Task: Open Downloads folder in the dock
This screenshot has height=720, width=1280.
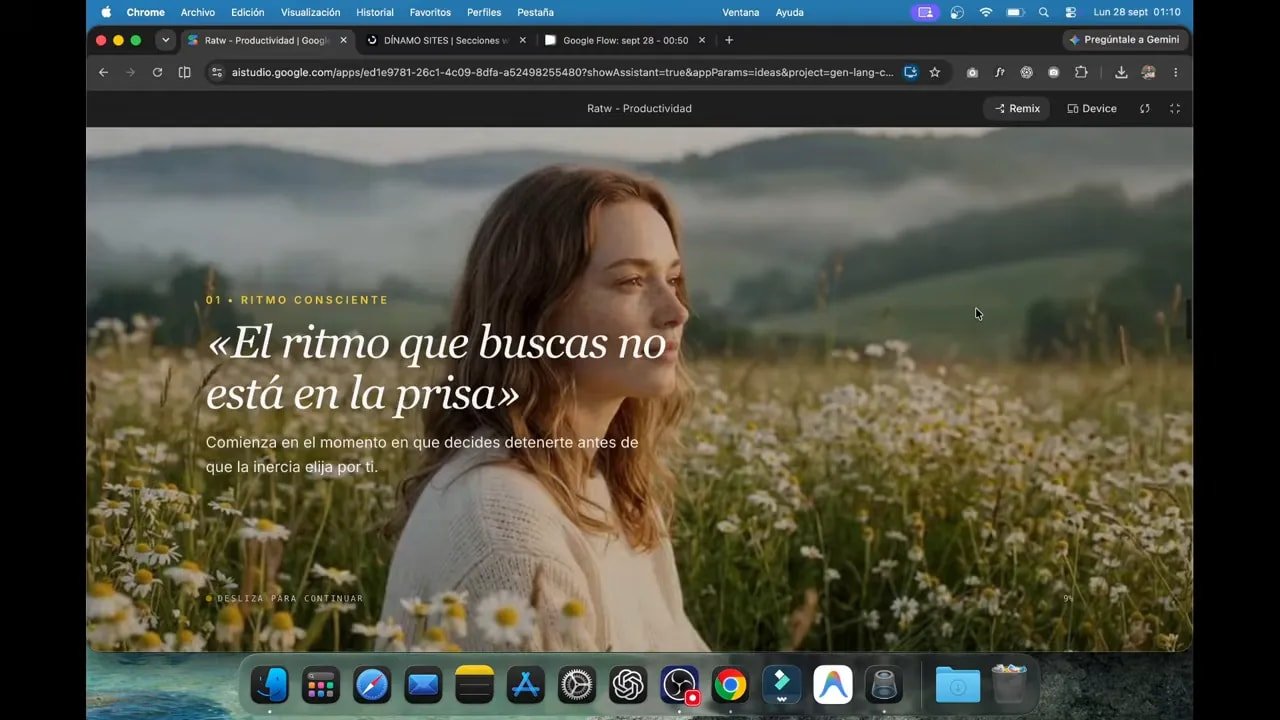Action: pos(958,685)
